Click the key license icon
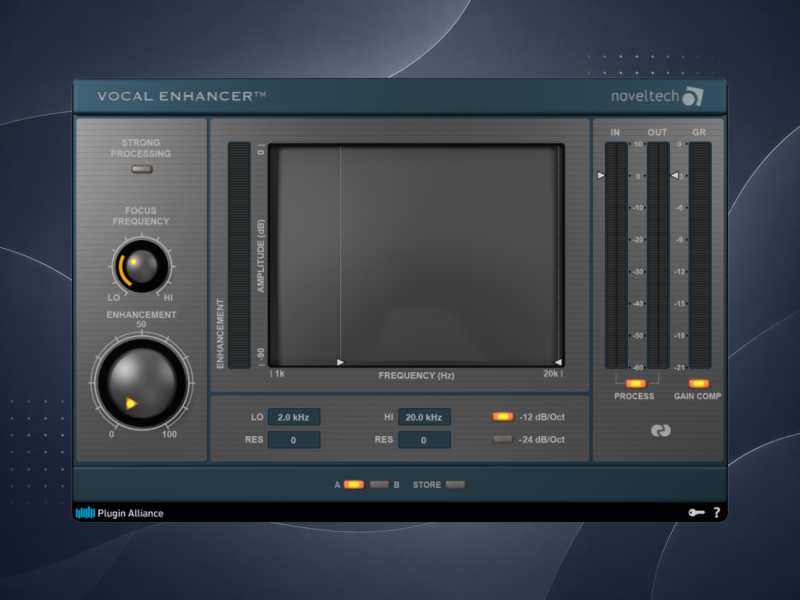 (696, 512)
